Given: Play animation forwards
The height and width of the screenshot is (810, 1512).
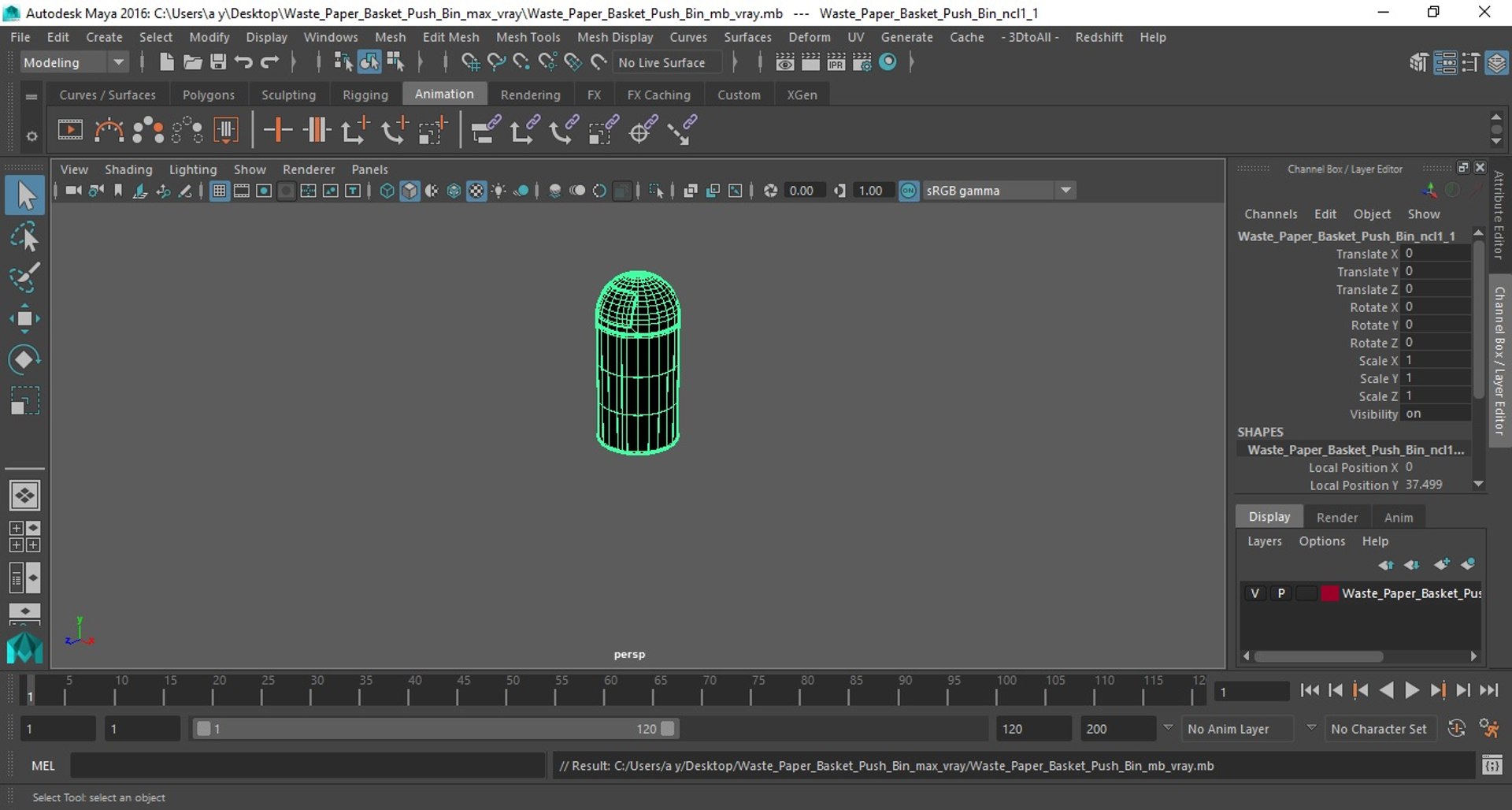Looking at the screenshot, I should [1412, 690].
